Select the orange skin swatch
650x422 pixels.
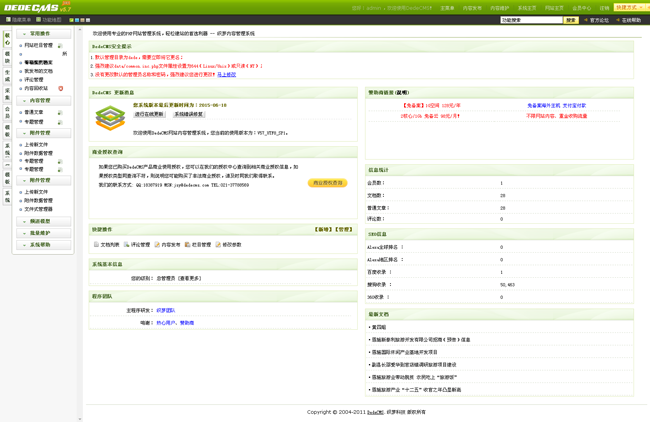[82, 20]
